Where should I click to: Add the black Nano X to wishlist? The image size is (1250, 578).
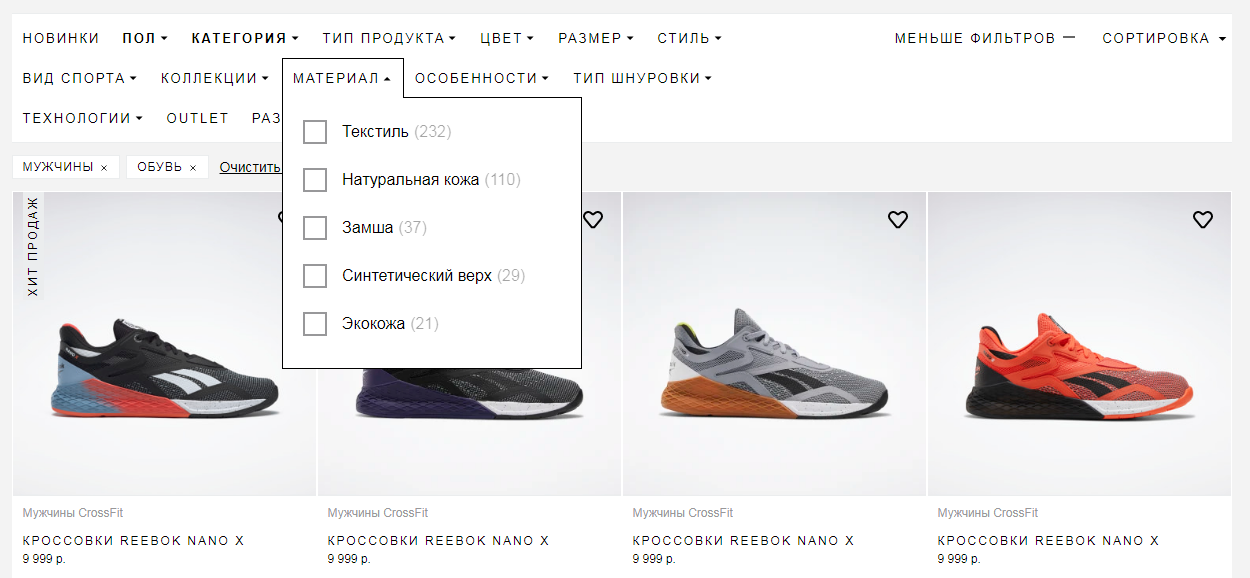coord(288,220)
